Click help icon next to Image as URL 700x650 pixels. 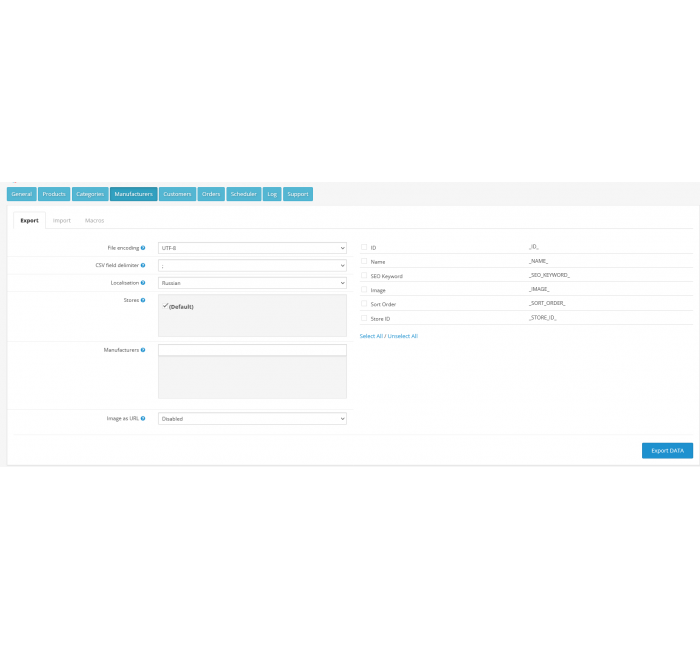(x=143, y=418)
